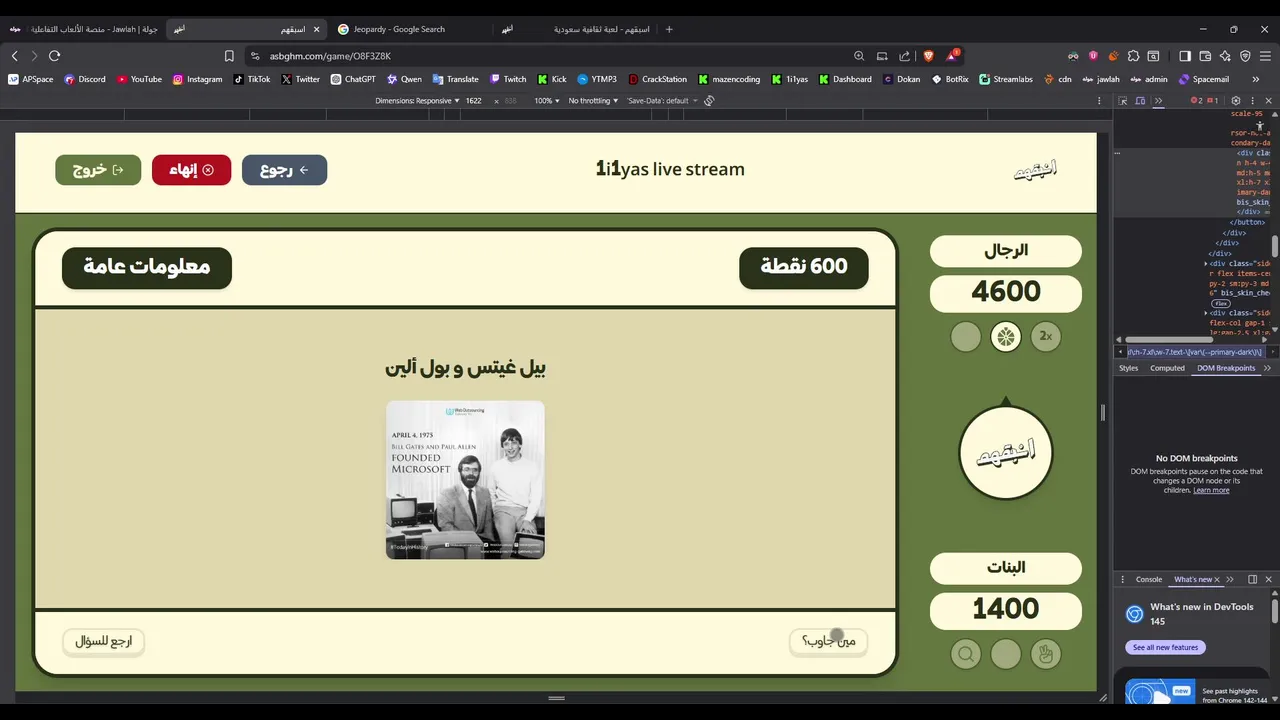Open the Leo AI sparkle icon
This screenshot has height=720, width=1280.
pyautogui.click(x=1225, y=56)
